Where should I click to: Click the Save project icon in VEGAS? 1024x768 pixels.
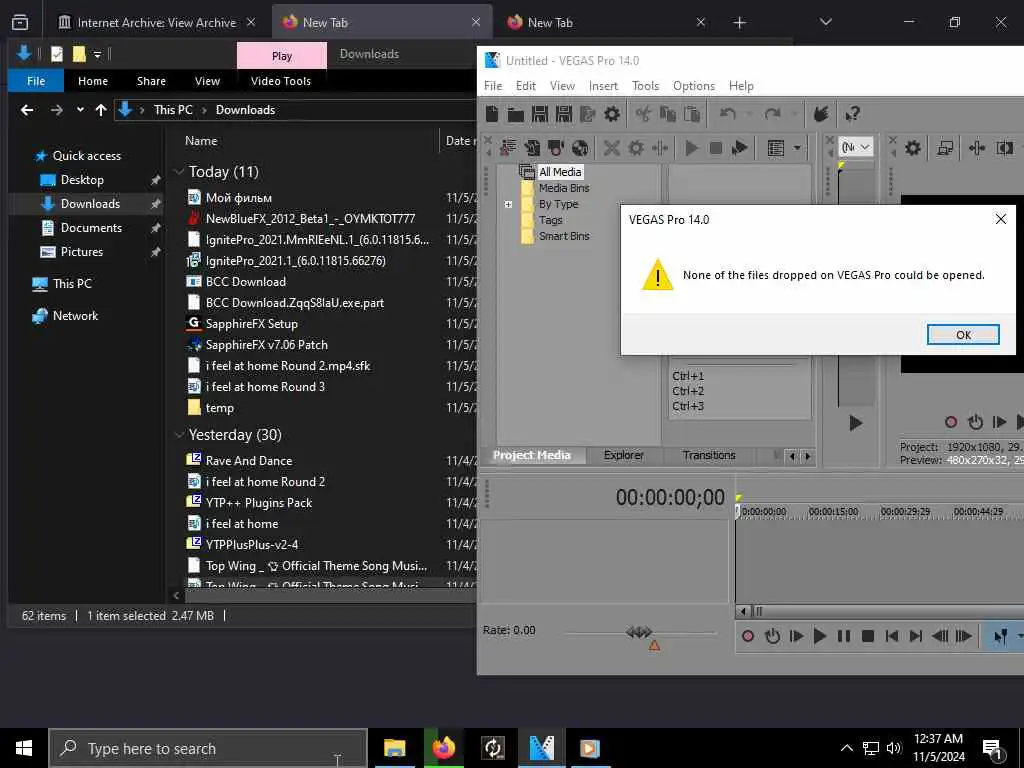click(x=539, y=114)
